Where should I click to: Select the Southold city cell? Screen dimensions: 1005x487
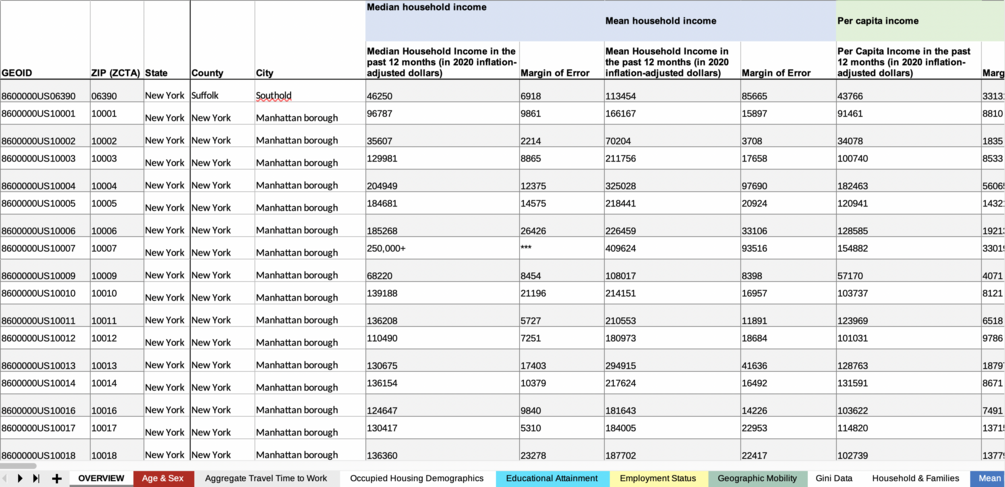pyautogui.click(x=310, y=91)
